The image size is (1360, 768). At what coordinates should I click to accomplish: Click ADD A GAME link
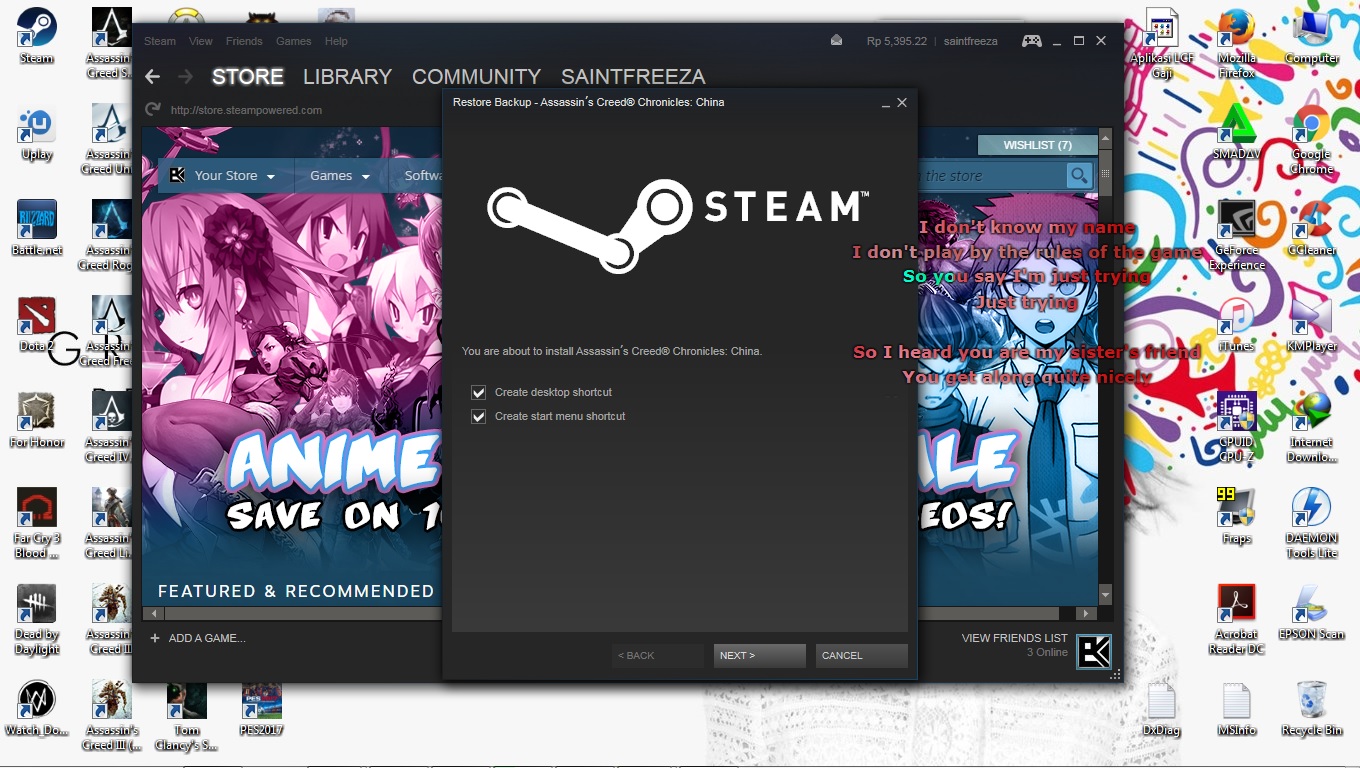[198, 638]
